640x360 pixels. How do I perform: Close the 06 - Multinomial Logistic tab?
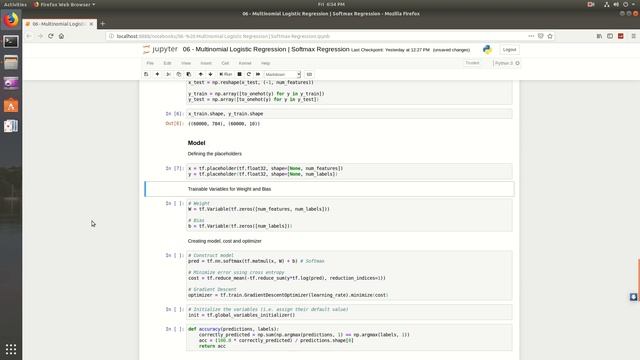pyautogui.click(x=91, y=24)
